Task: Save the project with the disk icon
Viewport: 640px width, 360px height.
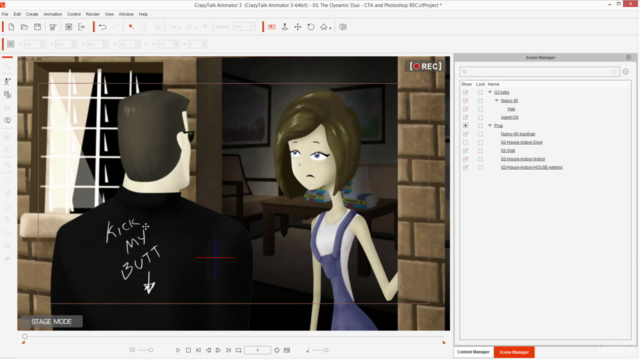Action: tap(37, 27)
